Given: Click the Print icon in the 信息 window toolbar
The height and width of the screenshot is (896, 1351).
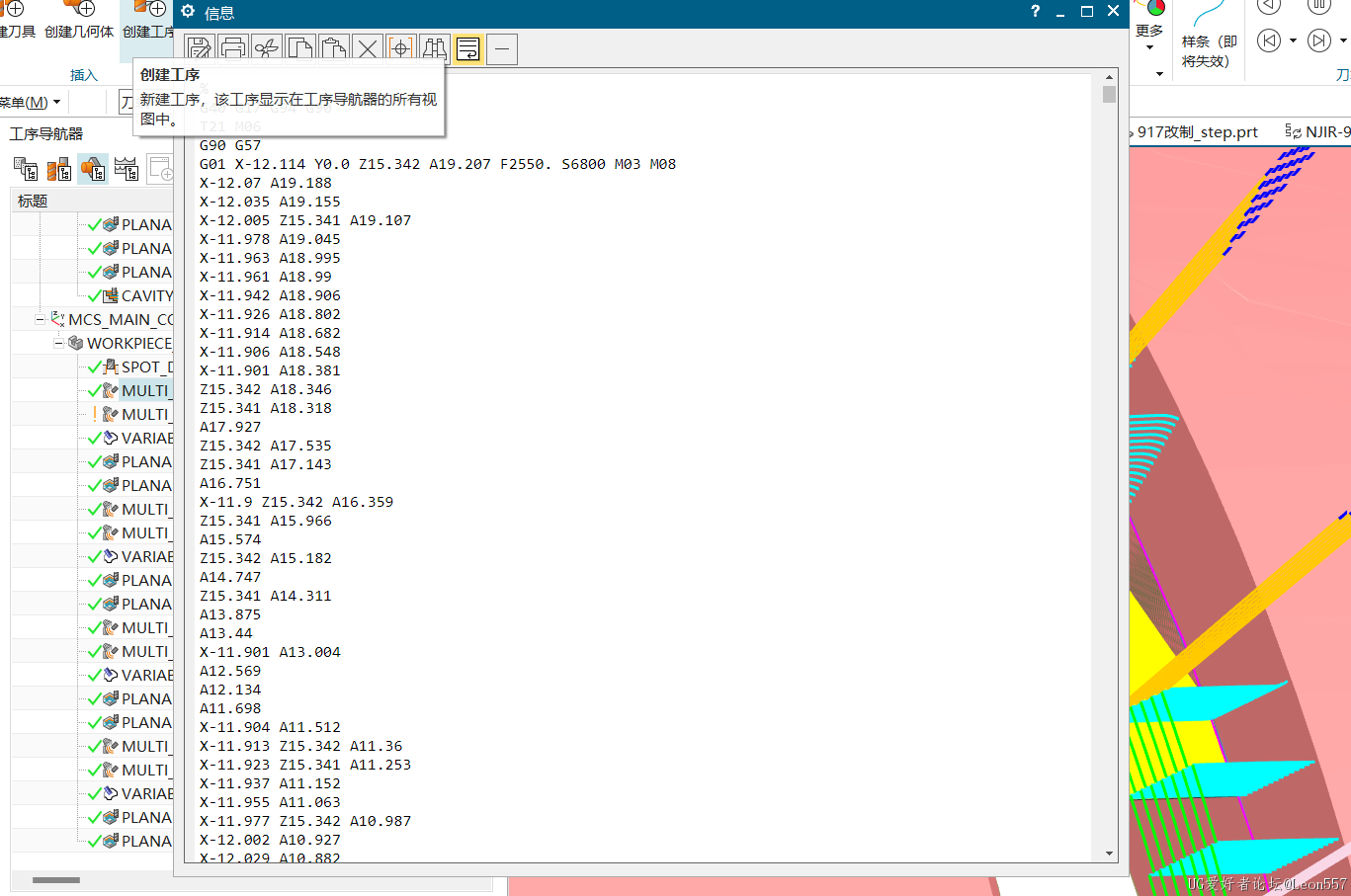Looking at the screenshot, I should [233, 48].
